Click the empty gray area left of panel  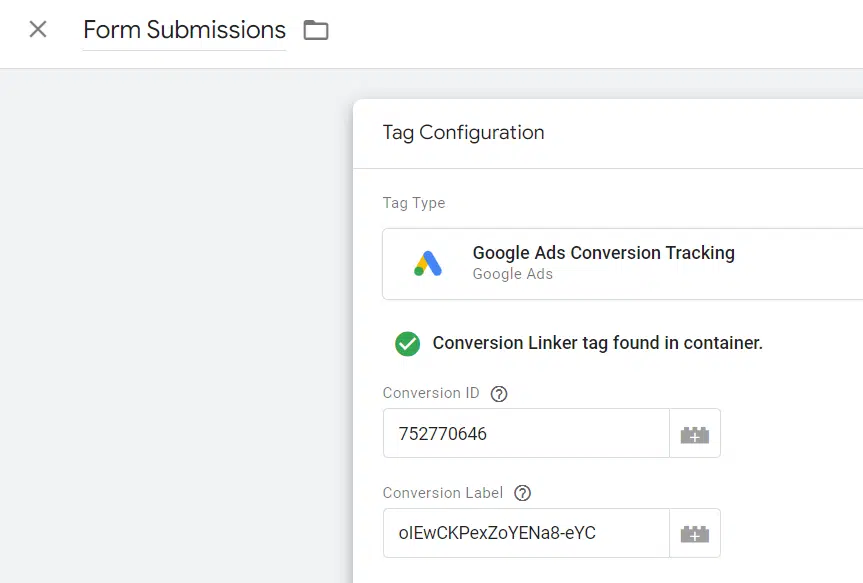[176, 325]
